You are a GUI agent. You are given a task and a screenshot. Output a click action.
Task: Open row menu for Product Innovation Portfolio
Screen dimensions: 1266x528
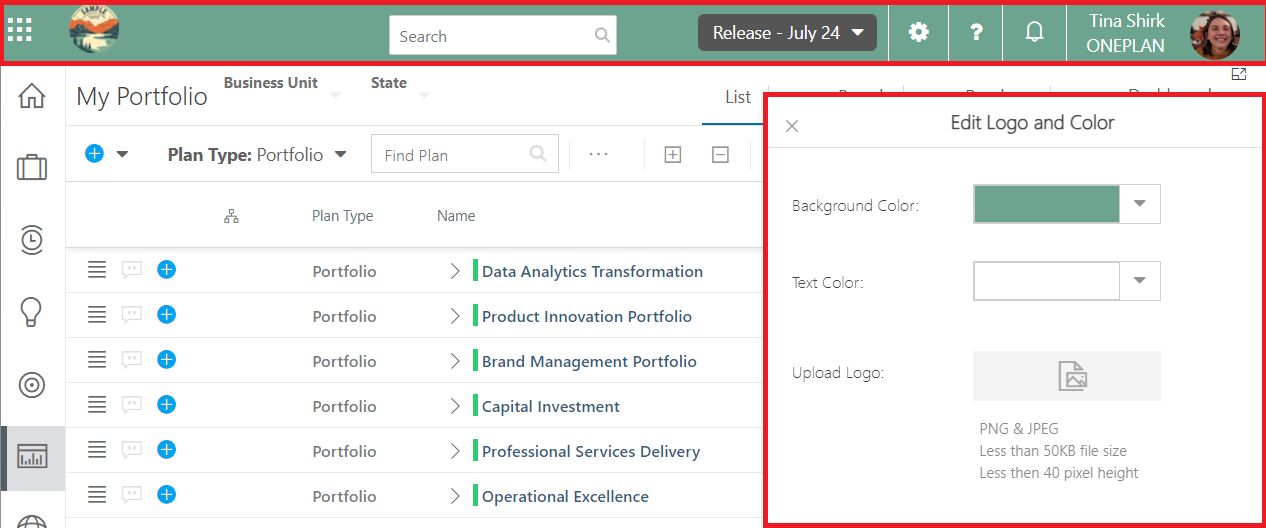point(97,315)
